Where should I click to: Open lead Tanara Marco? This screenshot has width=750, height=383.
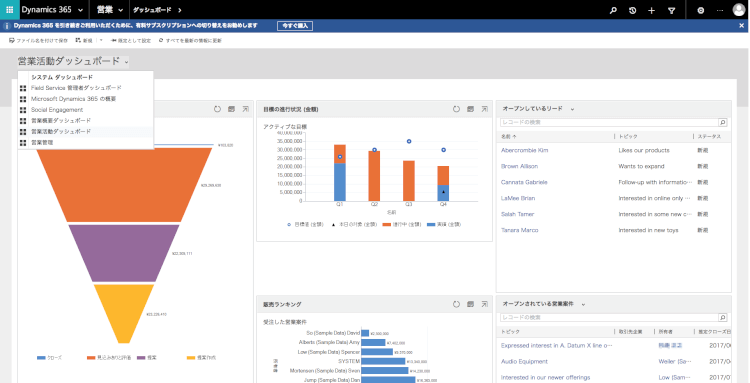tap(519, 230)
